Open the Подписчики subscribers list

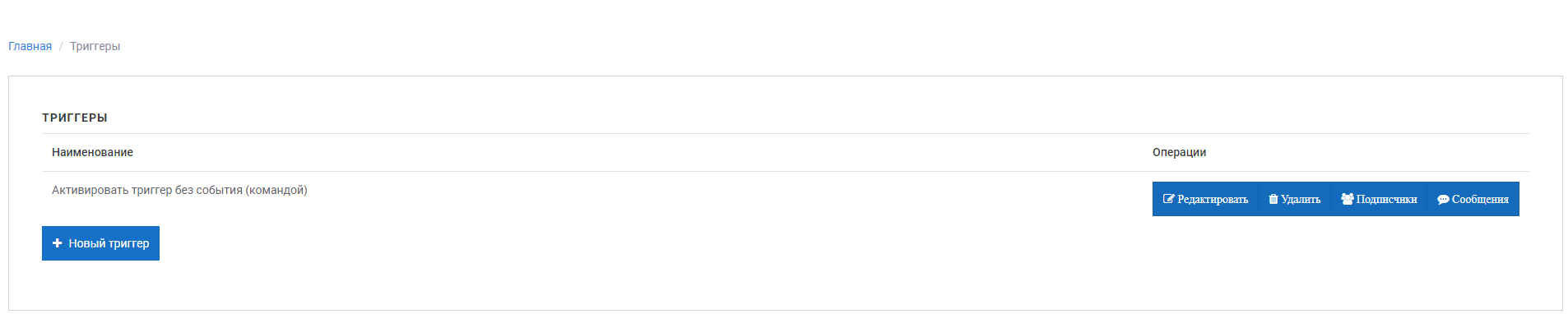[1379, 199]
